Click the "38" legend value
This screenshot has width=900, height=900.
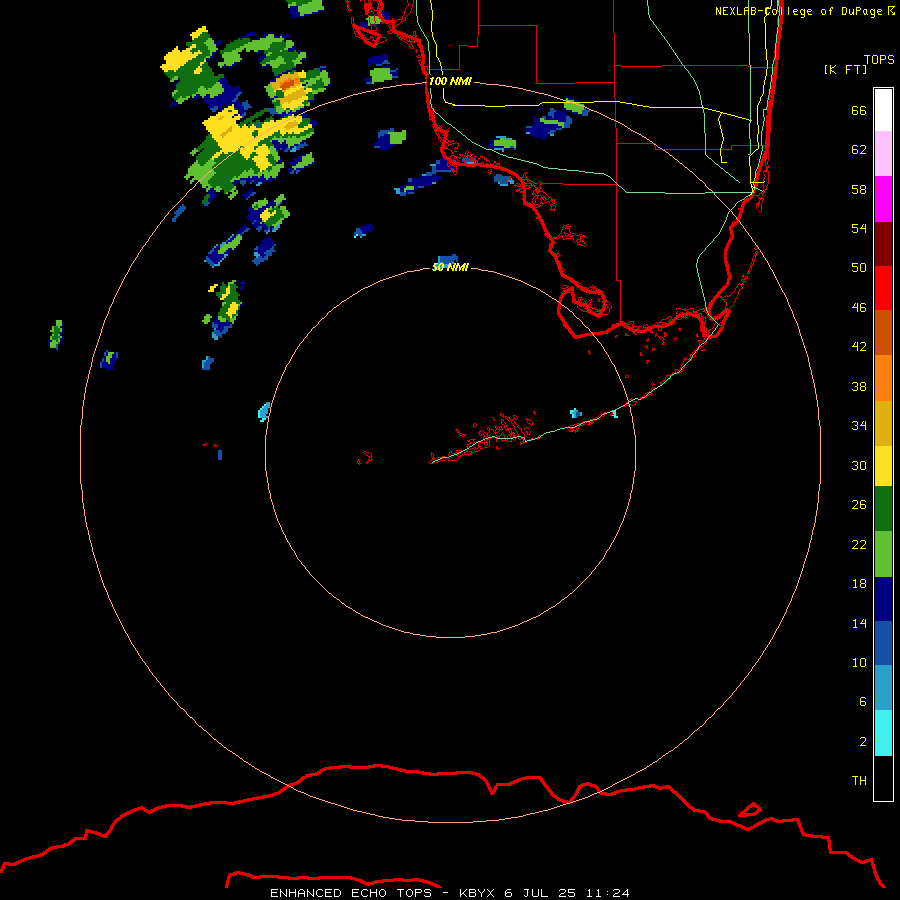[859, 387]
